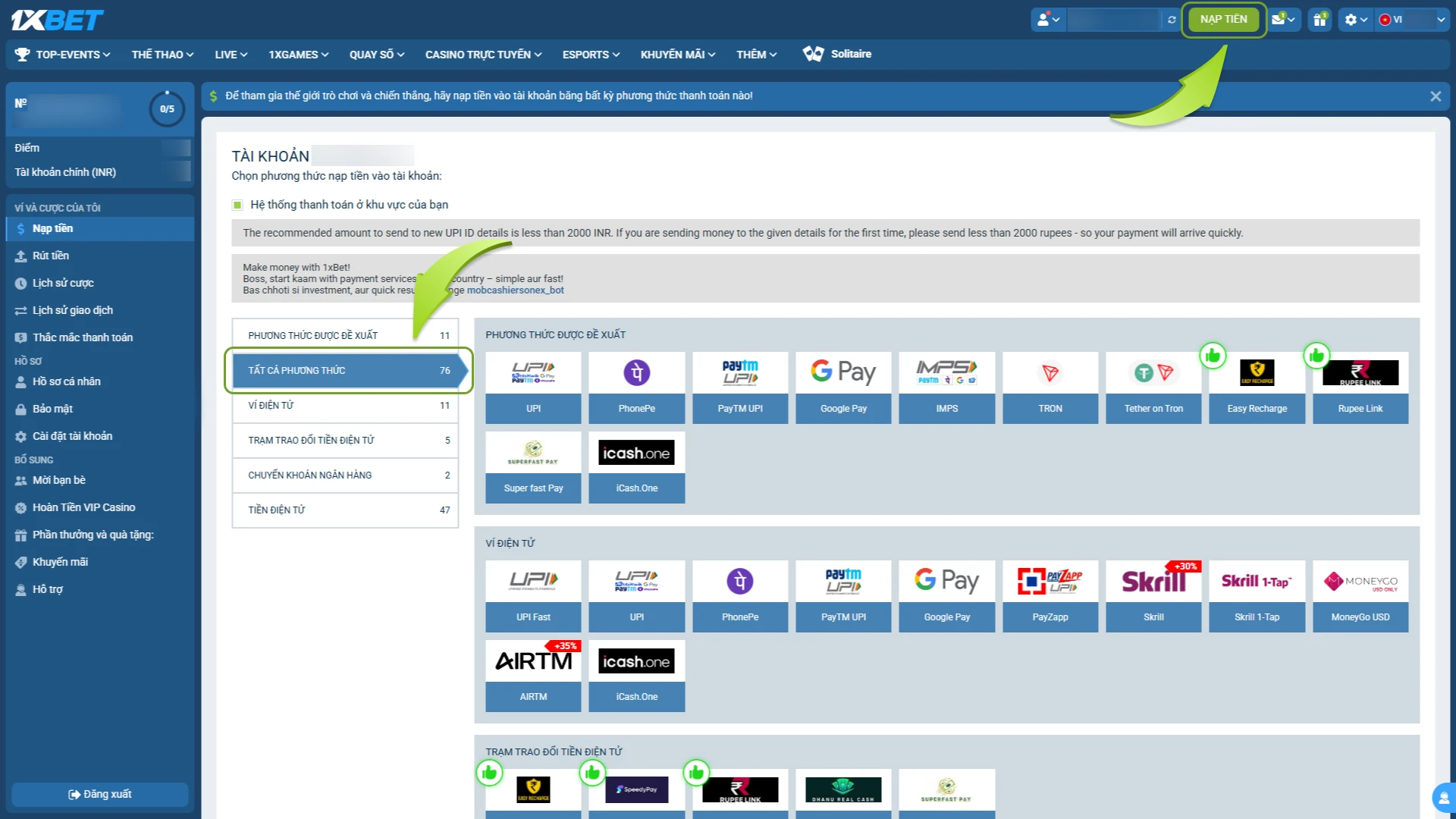Open Bảo mật in the sidebar
The height and width of the screenshot is (819, 1456).
[x=99, y=409]
